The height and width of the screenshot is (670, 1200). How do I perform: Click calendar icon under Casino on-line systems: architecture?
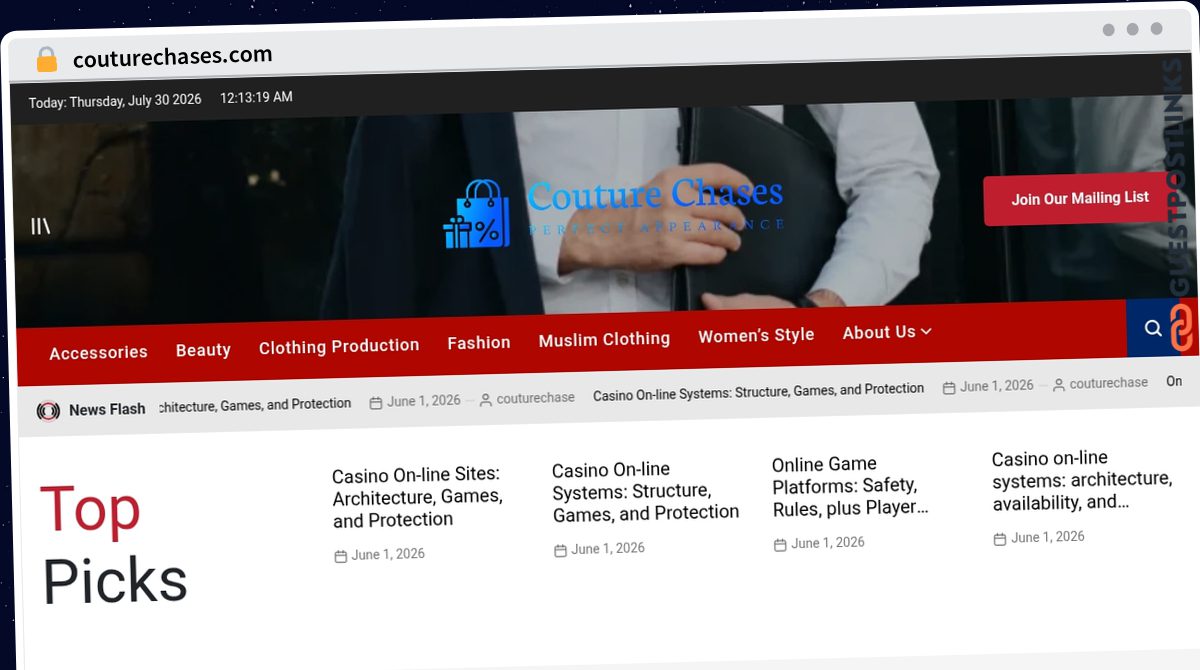pos(1000,539)
